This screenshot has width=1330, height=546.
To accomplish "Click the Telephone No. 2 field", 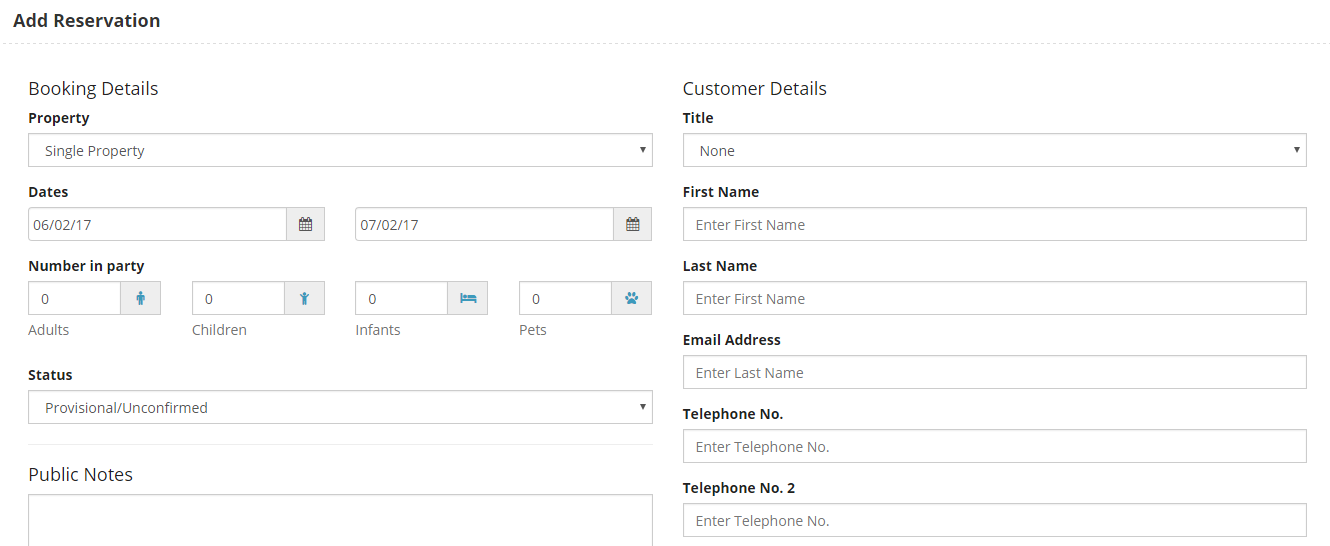I will click(994, 520).
